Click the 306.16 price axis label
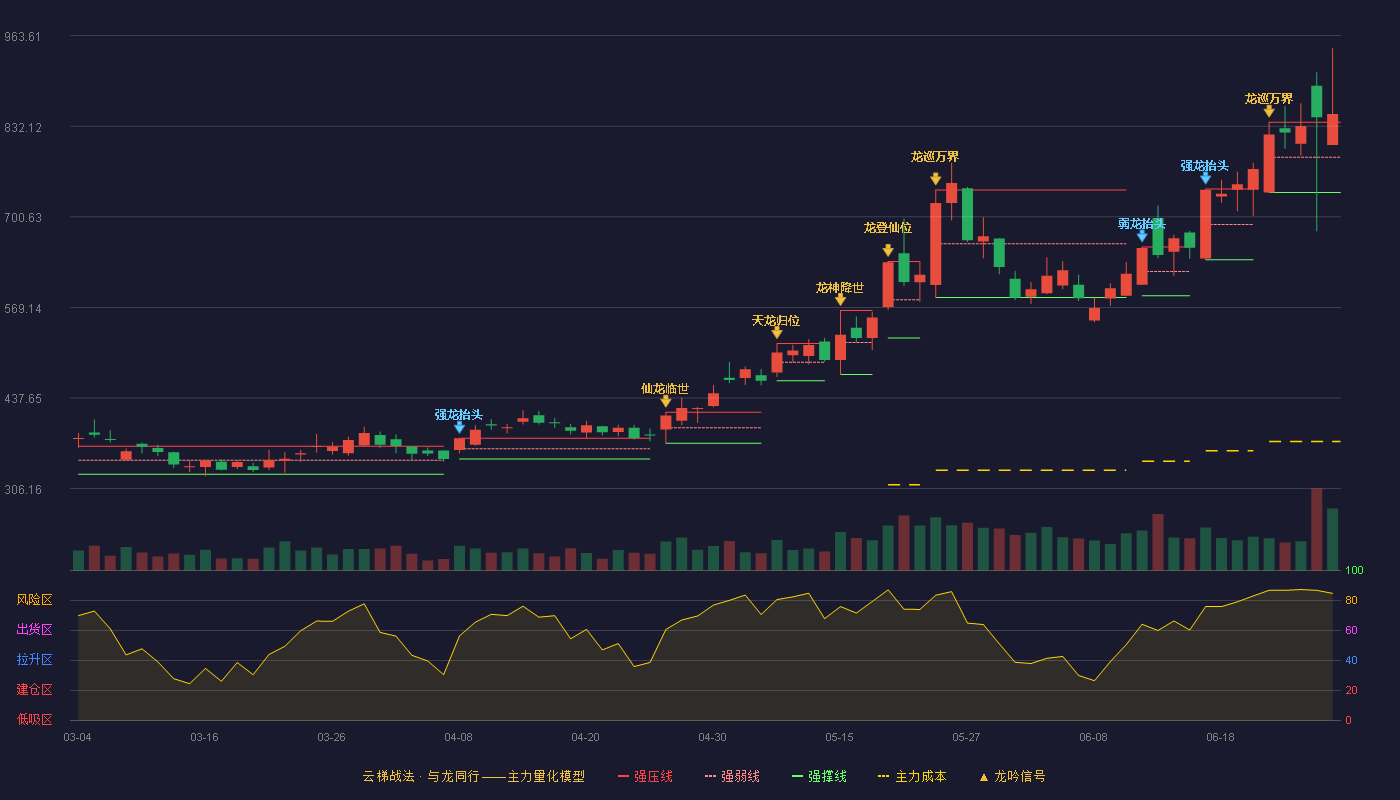Screen dimensions: 1400x800 pos(22,489)
